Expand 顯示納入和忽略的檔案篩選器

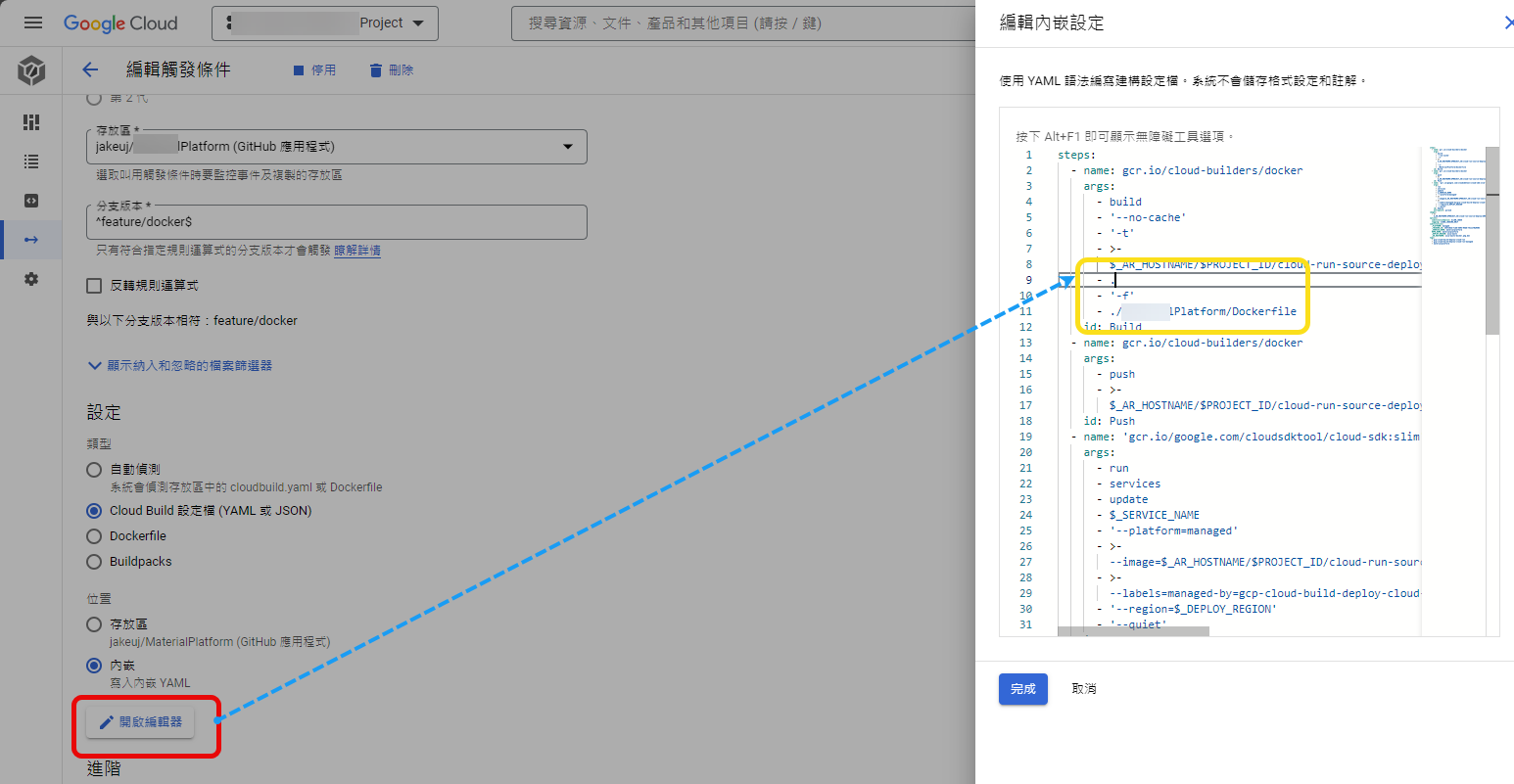(x=180, y=365)
